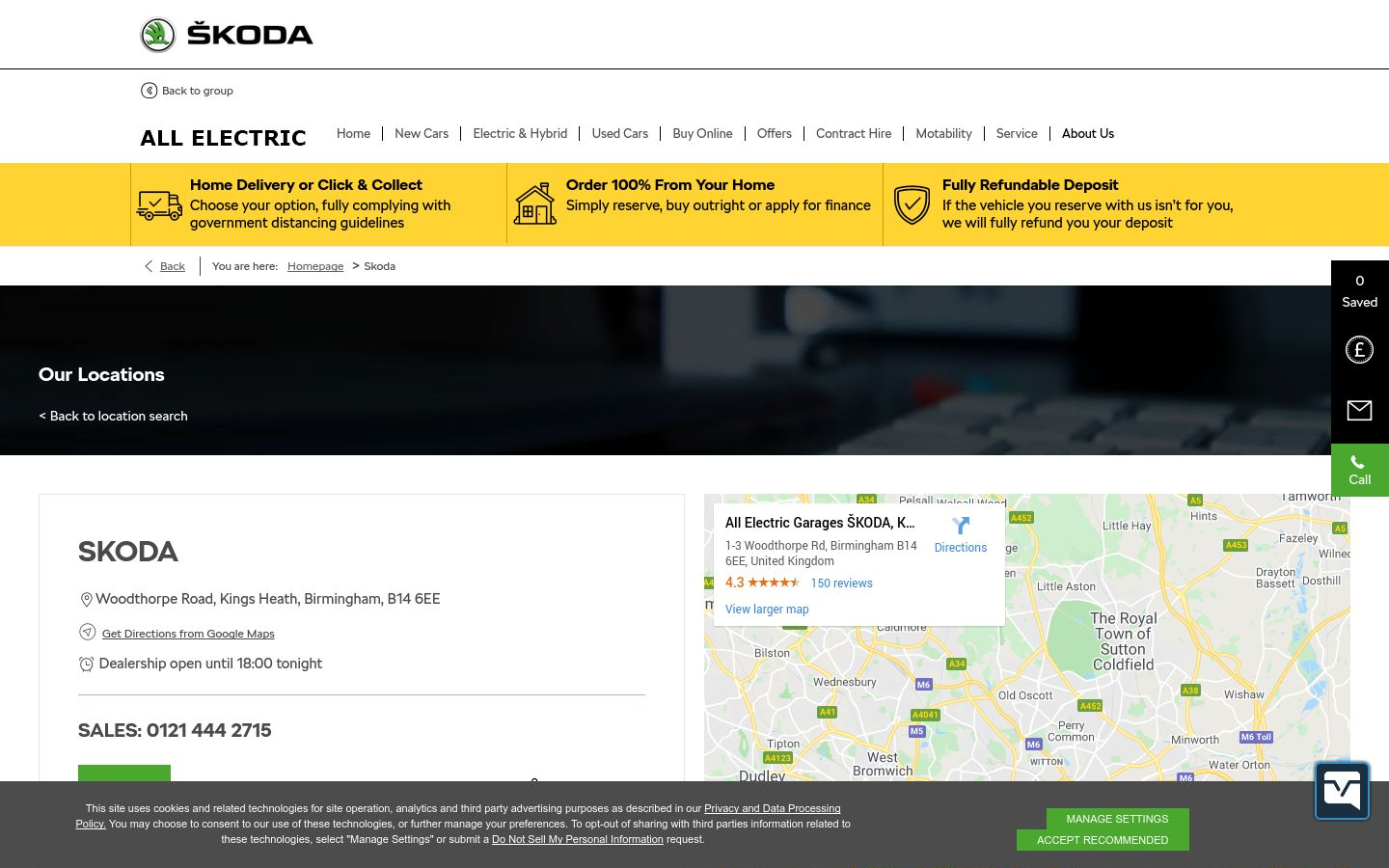Click Home Delivery or Click & Collect heading
Viewport: 1389px width, 868px height.
pyautogui.click(x=306, y=185)
